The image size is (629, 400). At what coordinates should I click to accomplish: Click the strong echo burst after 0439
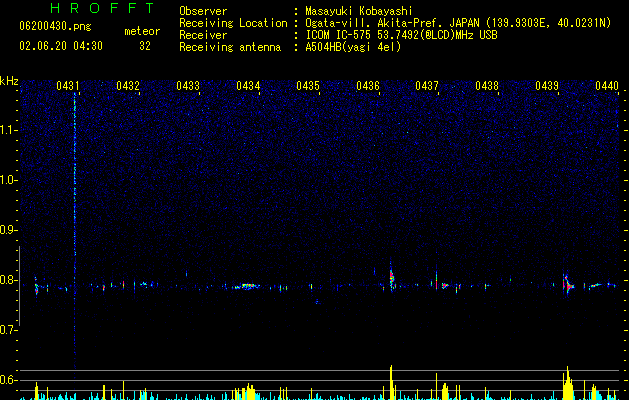coord(568,284)
